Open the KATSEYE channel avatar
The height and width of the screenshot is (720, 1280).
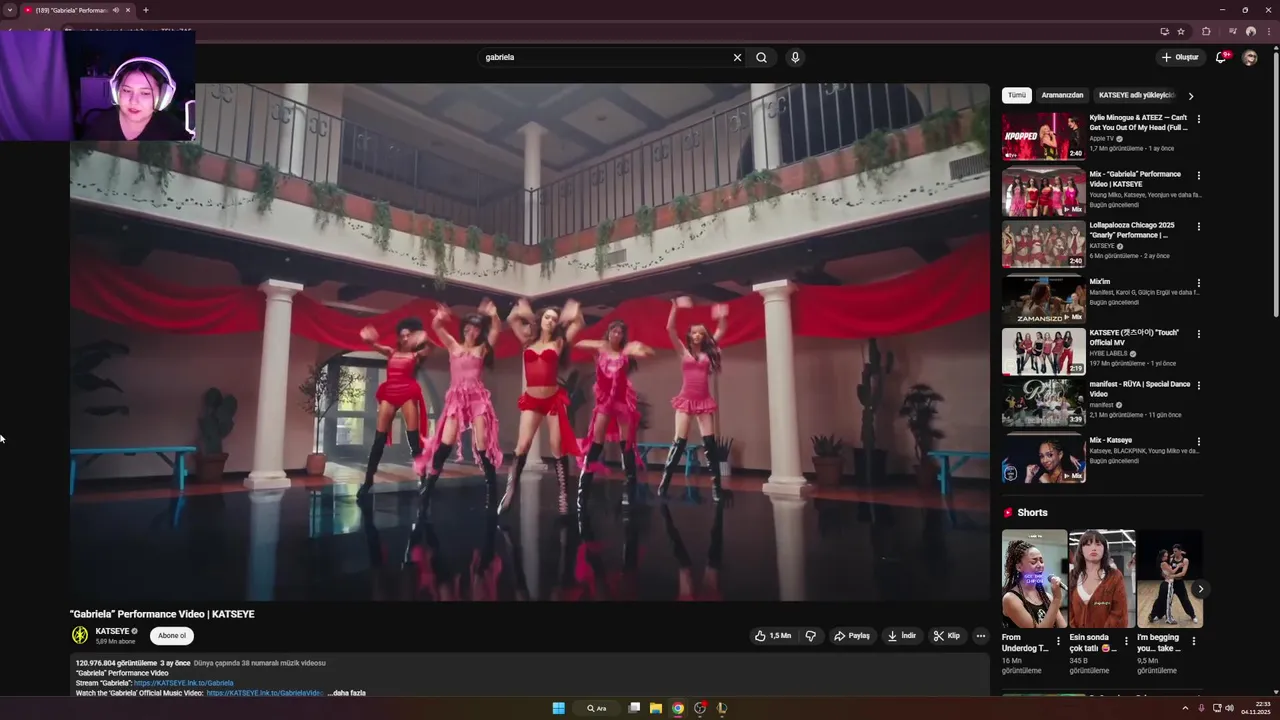point(80,635)
